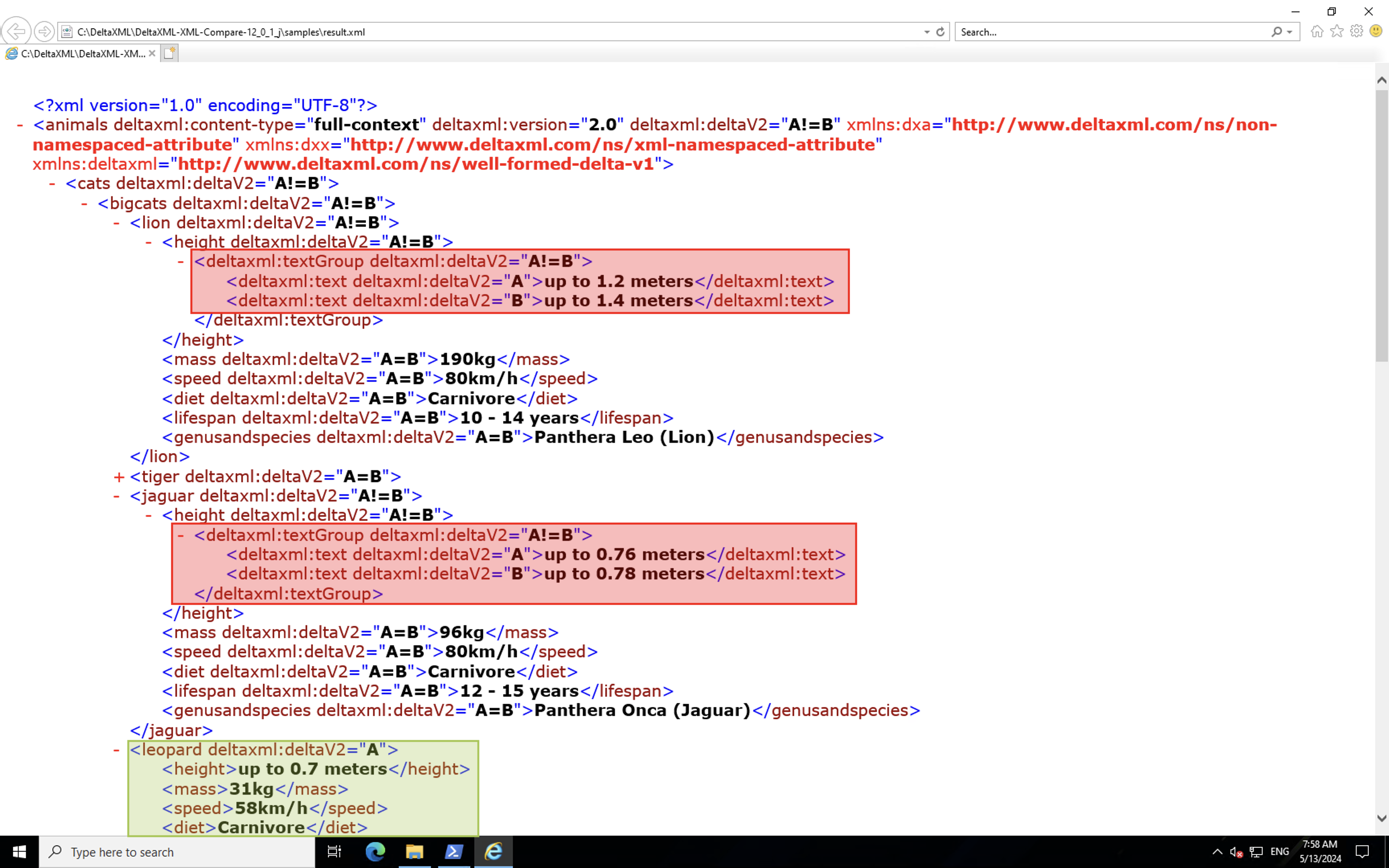Click 'up to 0.7 meters' leopard height
This screenshot has height=868, width=1389.
pyautogui.click(x=313, y=769)
